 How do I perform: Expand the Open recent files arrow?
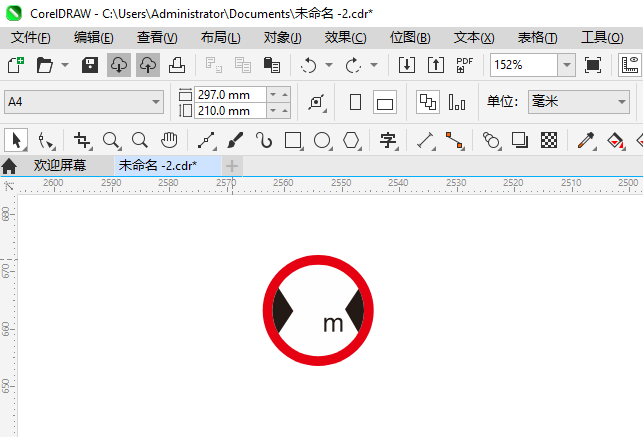[65, 65]
